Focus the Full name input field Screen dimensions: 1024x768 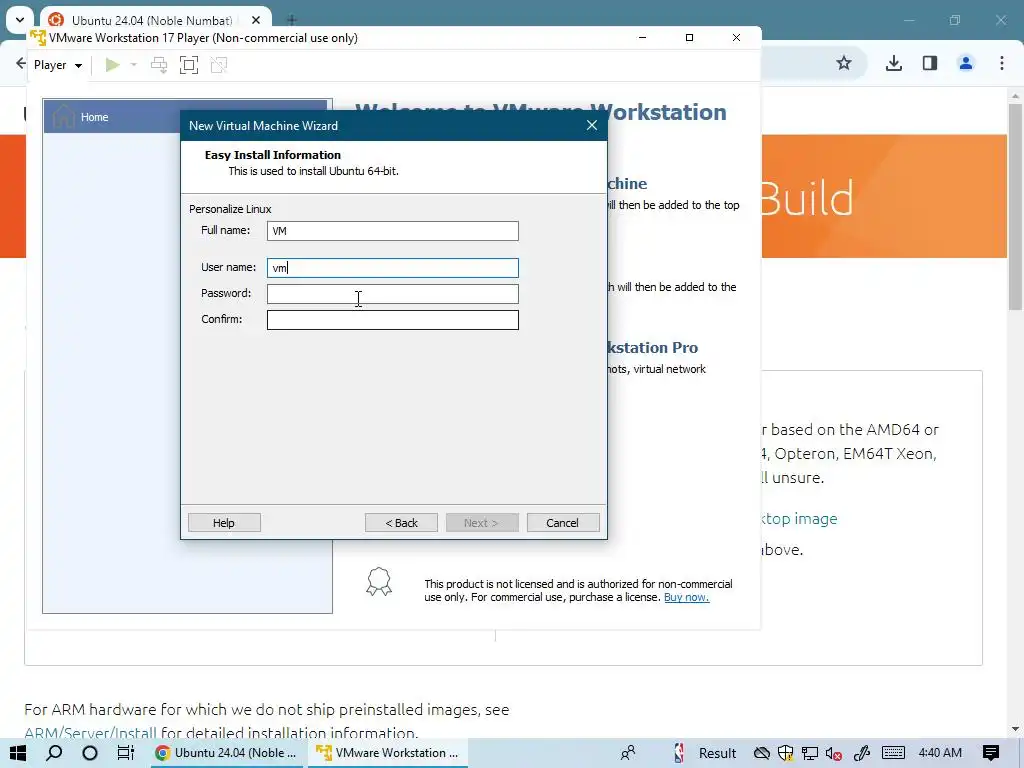tap(392, 231)
